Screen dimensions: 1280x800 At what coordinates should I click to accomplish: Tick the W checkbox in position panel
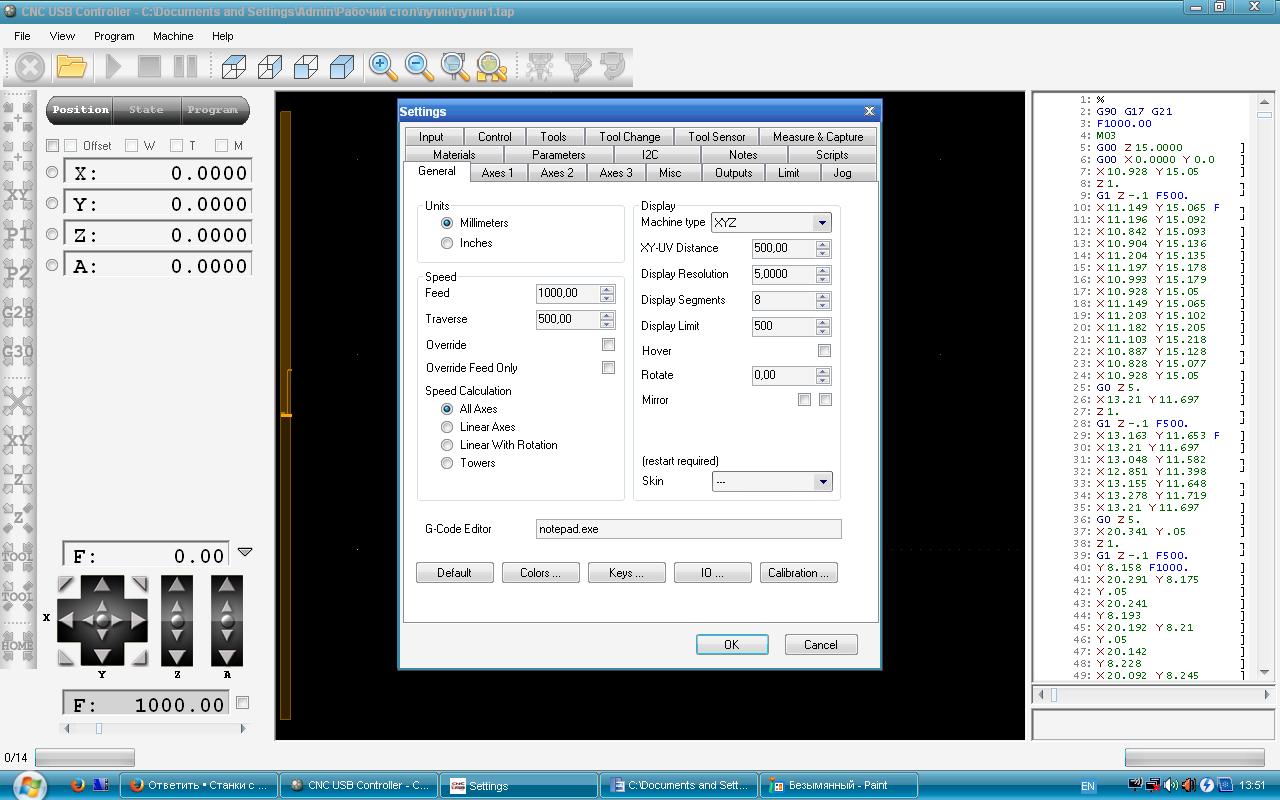(x=131, y=146)
